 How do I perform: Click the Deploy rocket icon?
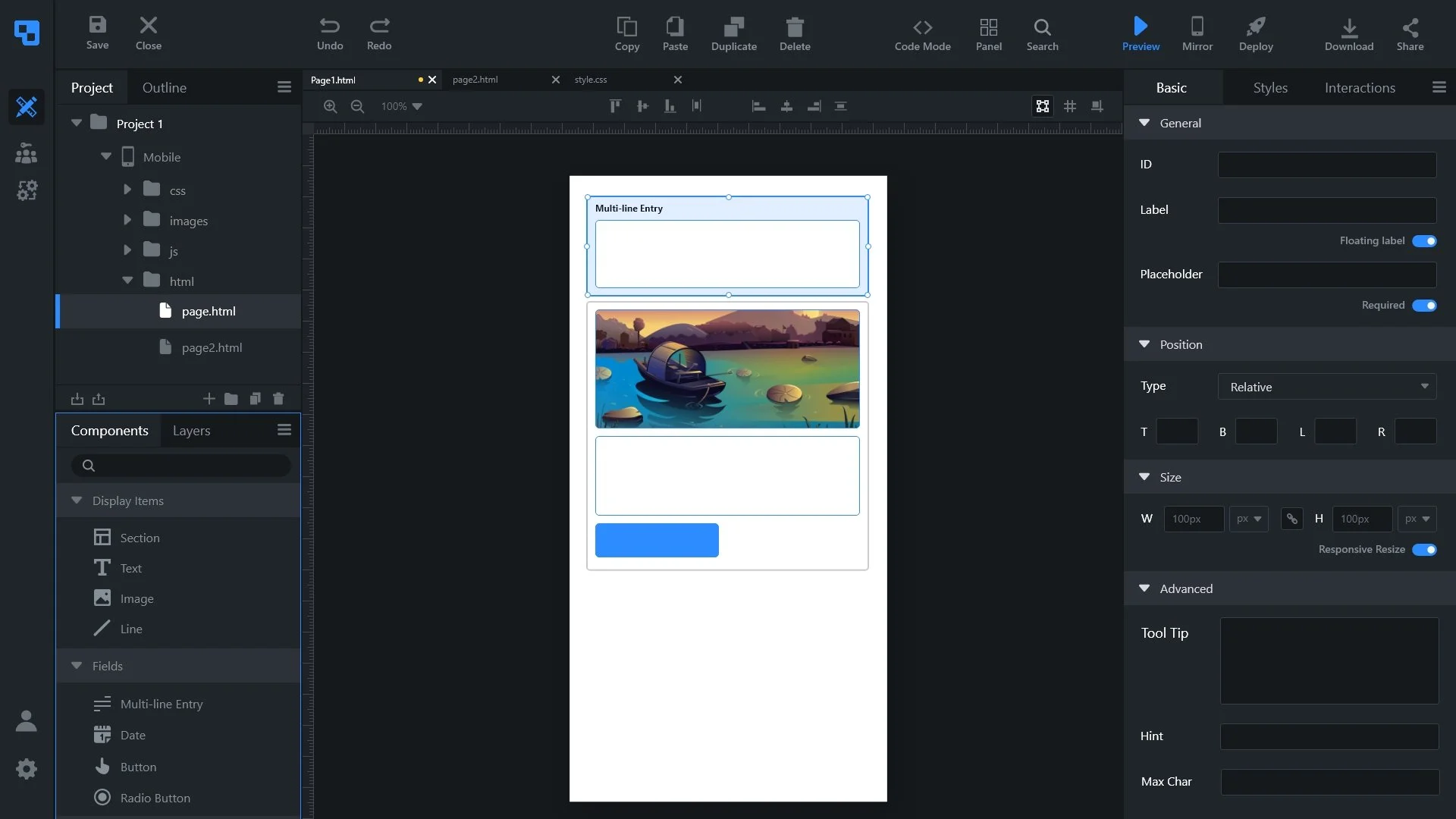pyautogui.click(x=1256, y=27)
